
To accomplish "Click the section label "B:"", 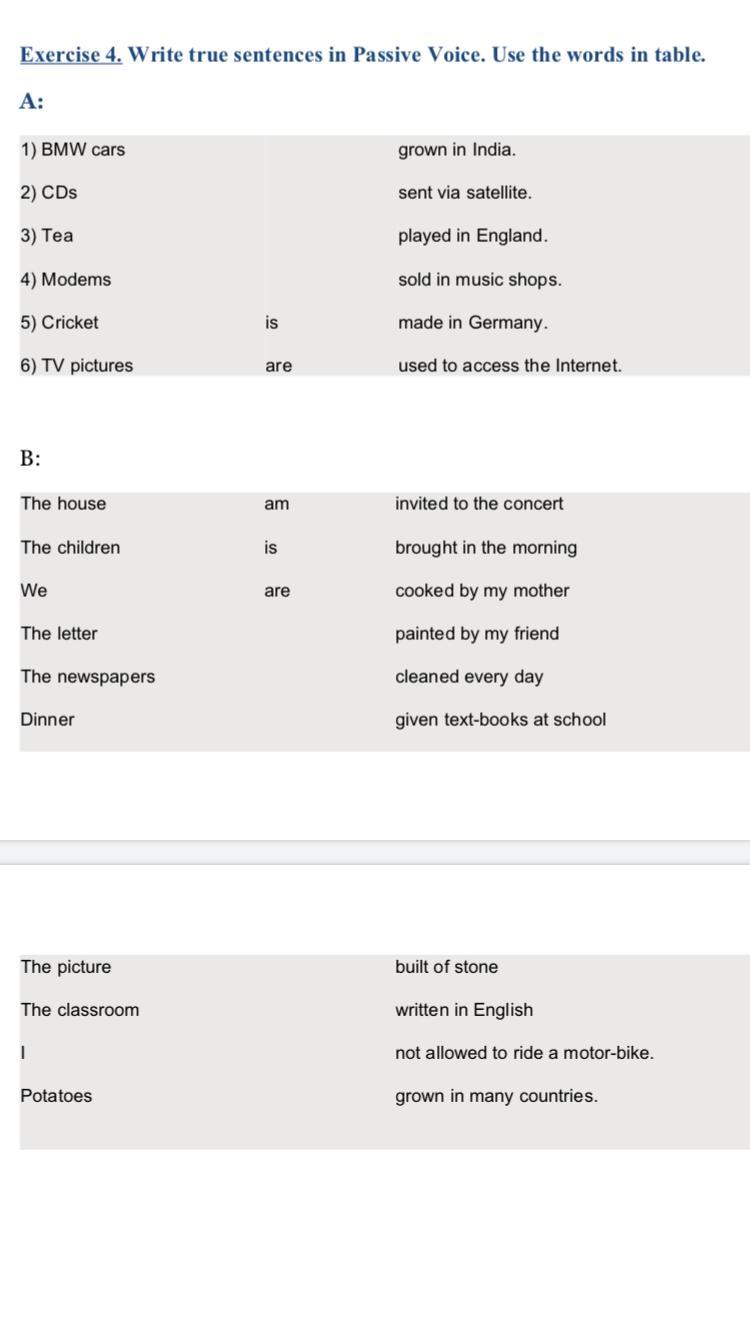I will 31,459.
